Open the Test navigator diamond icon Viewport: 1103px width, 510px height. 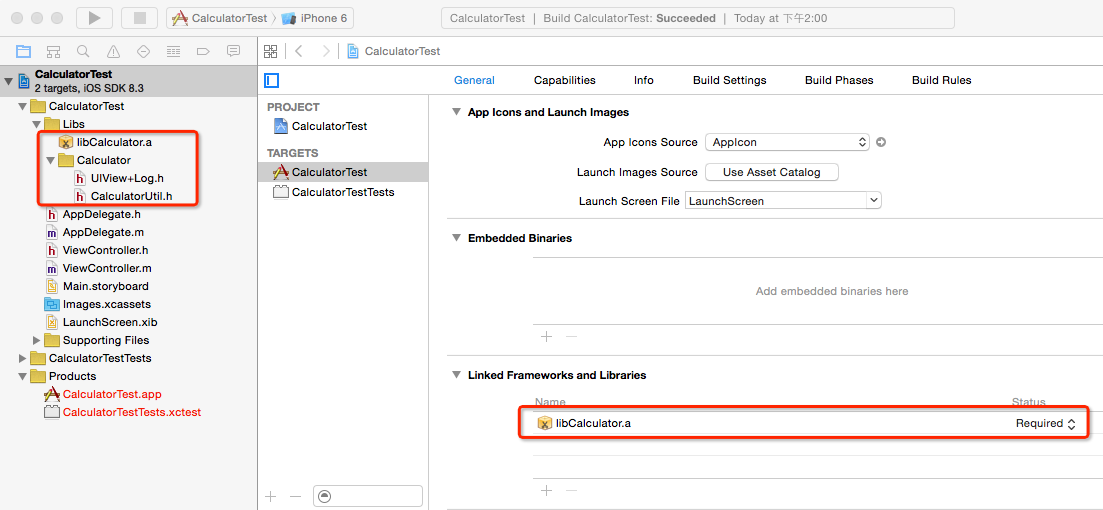tap(144, 51)
